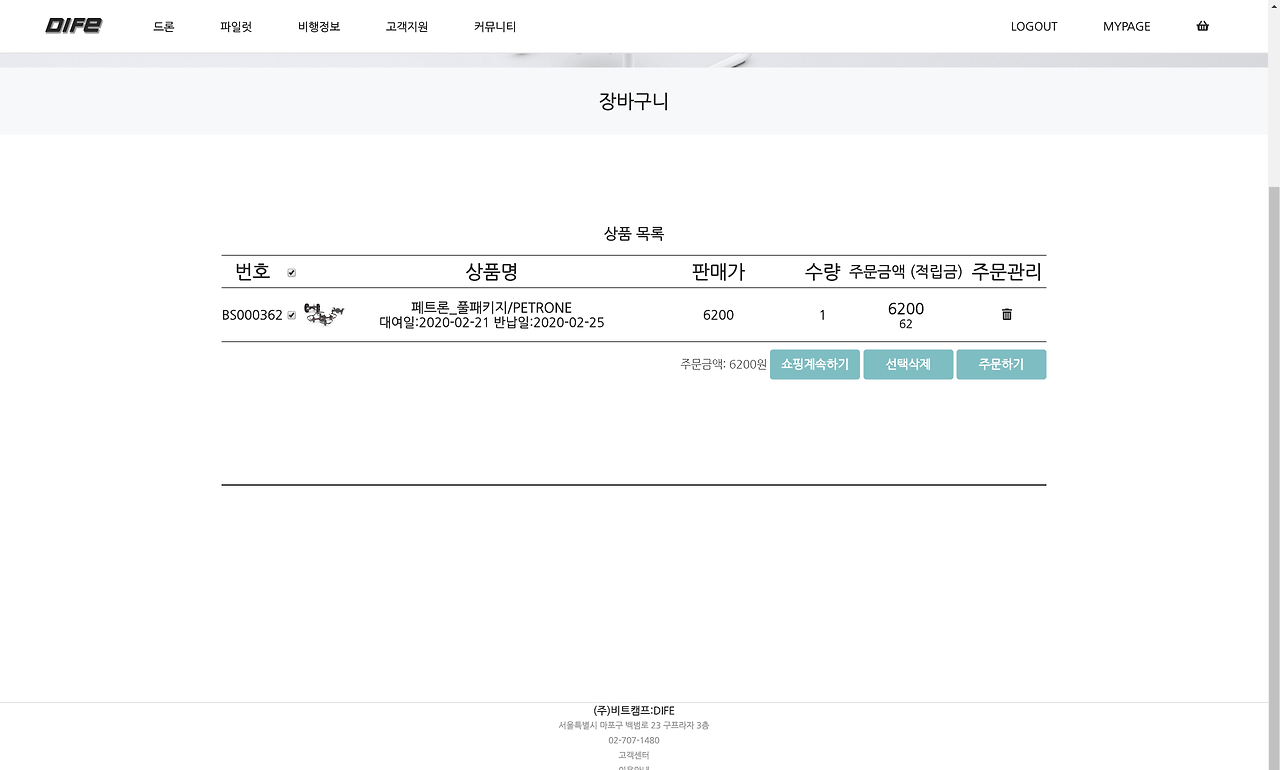The image size is (1280, 770).
Task: Open the shopping basket icon in header
Action: (x=1202, y=26)
